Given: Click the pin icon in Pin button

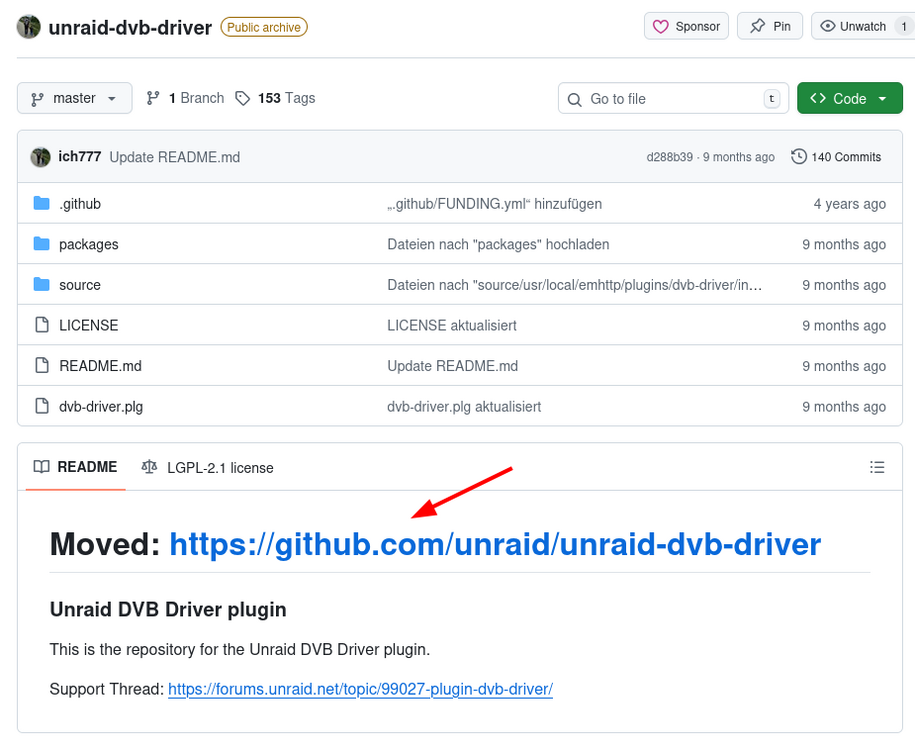Looking at the screenshot, I should click(757, 26).
